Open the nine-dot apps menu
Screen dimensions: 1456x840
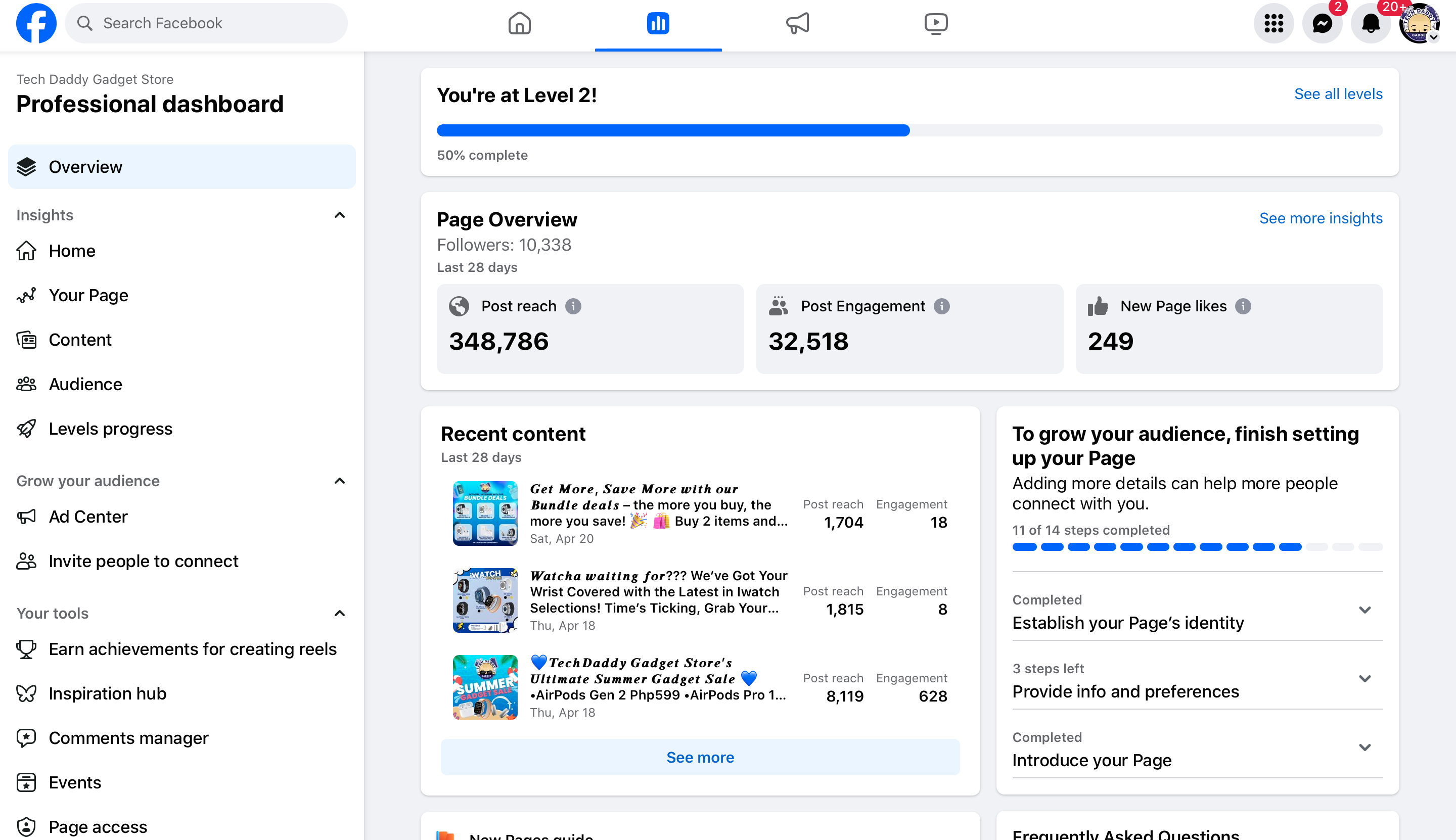click(1273, 24)
